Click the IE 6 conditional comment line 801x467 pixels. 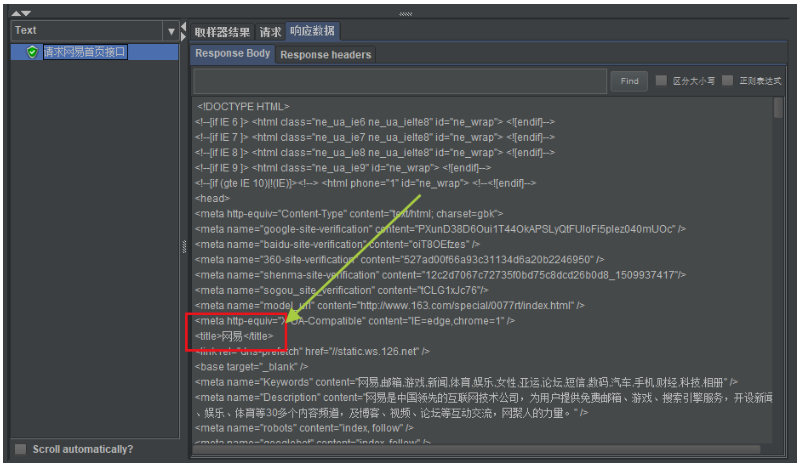374,122
